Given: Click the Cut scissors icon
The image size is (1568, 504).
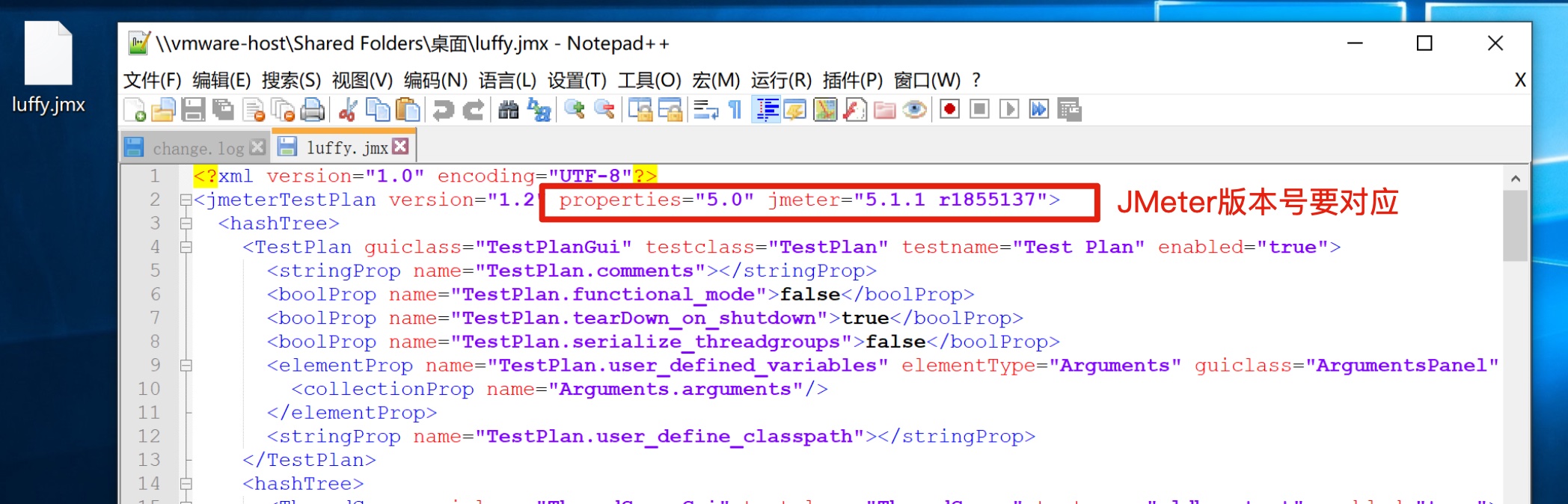Looking at the screenshot, I should click(347, 110).
